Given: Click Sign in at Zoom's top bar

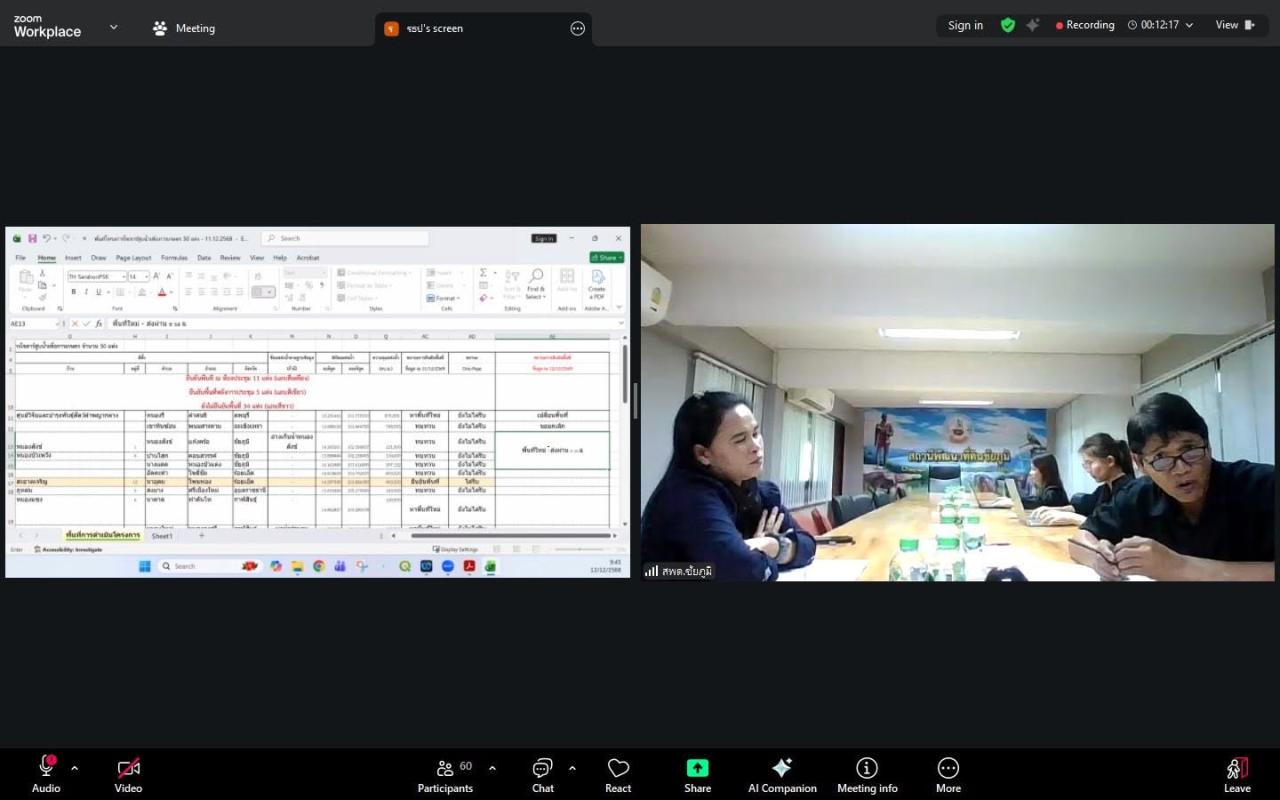Looking at the screenshot, I should click(x=965, y=25).
